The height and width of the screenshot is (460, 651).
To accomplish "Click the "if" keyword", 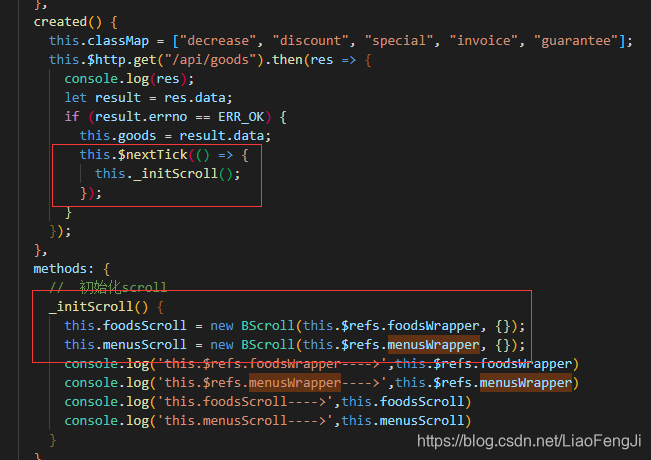I will click(x=72, y=117).
